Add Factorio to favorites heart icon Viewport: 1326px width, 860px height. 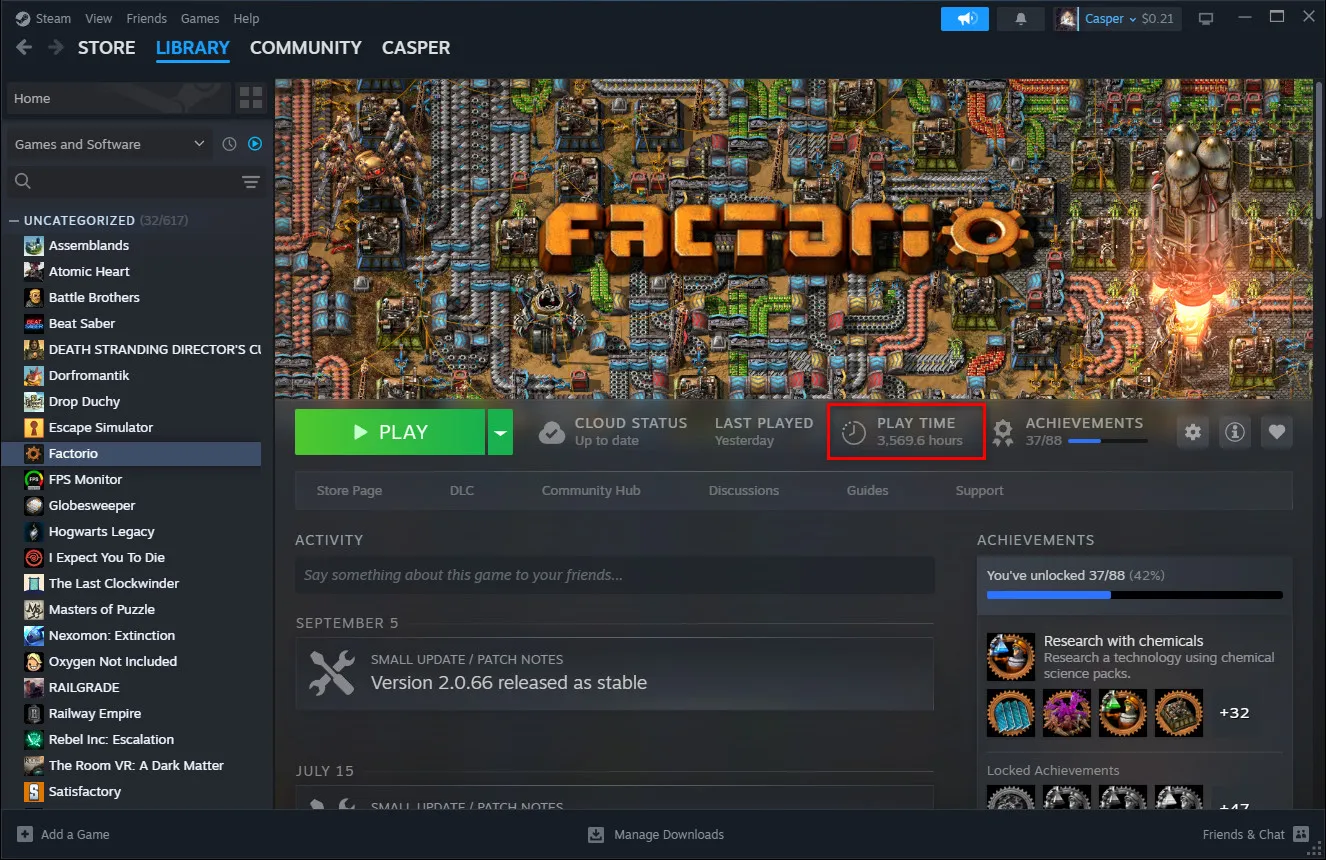(1276, 432)
